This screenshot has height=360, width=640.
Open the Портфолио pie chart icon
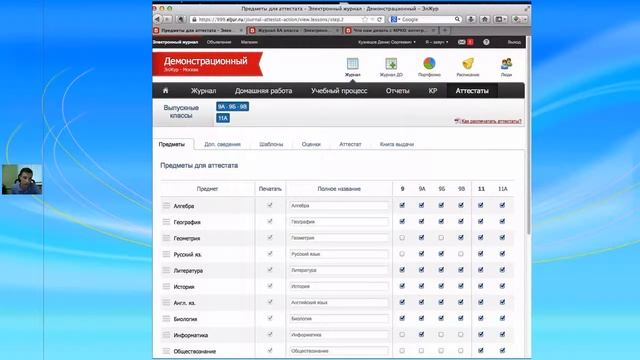tap(429, 64)
